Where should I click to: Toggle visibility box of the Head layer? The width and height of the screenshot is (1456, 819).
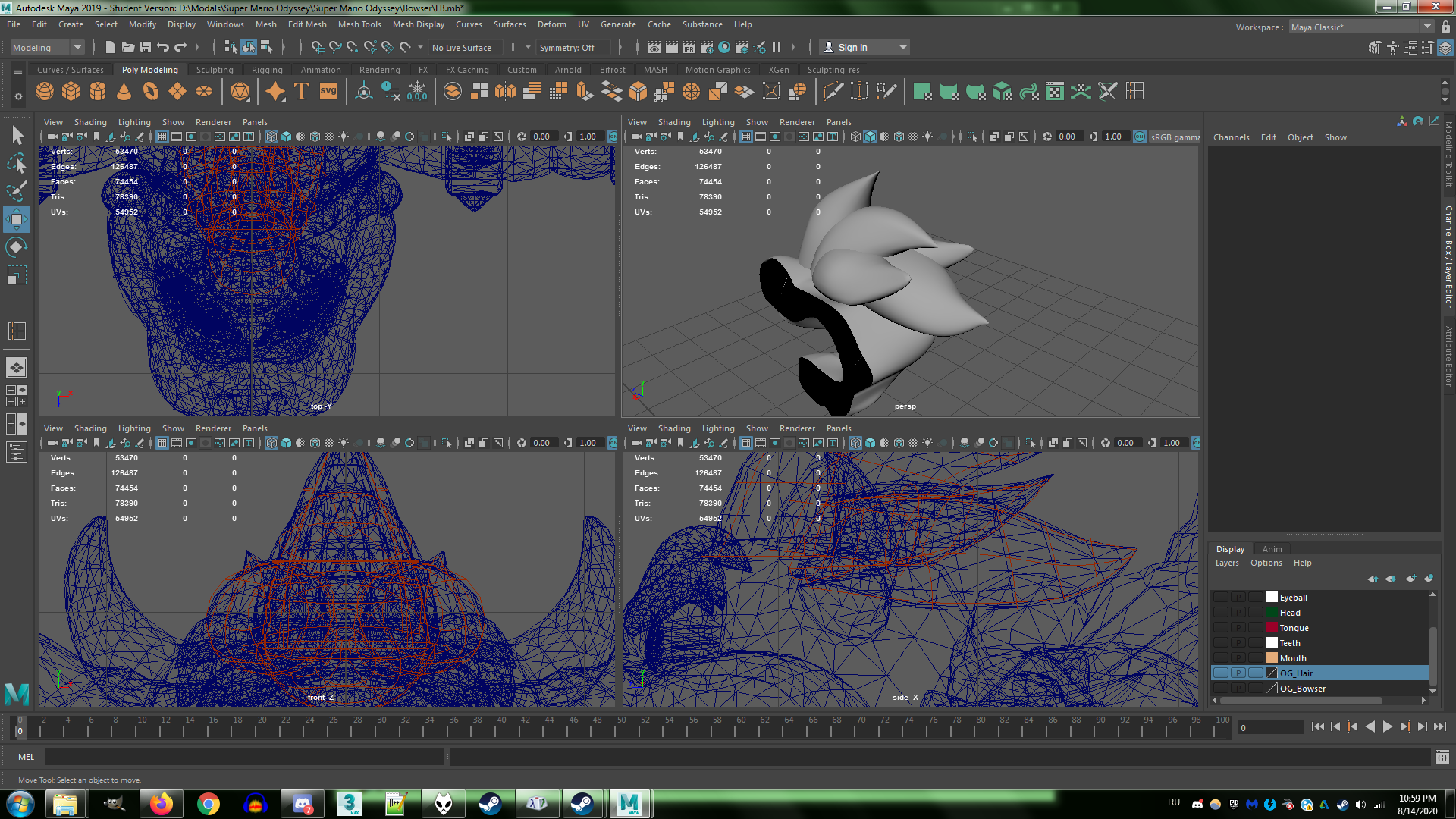coord(1220,613)
